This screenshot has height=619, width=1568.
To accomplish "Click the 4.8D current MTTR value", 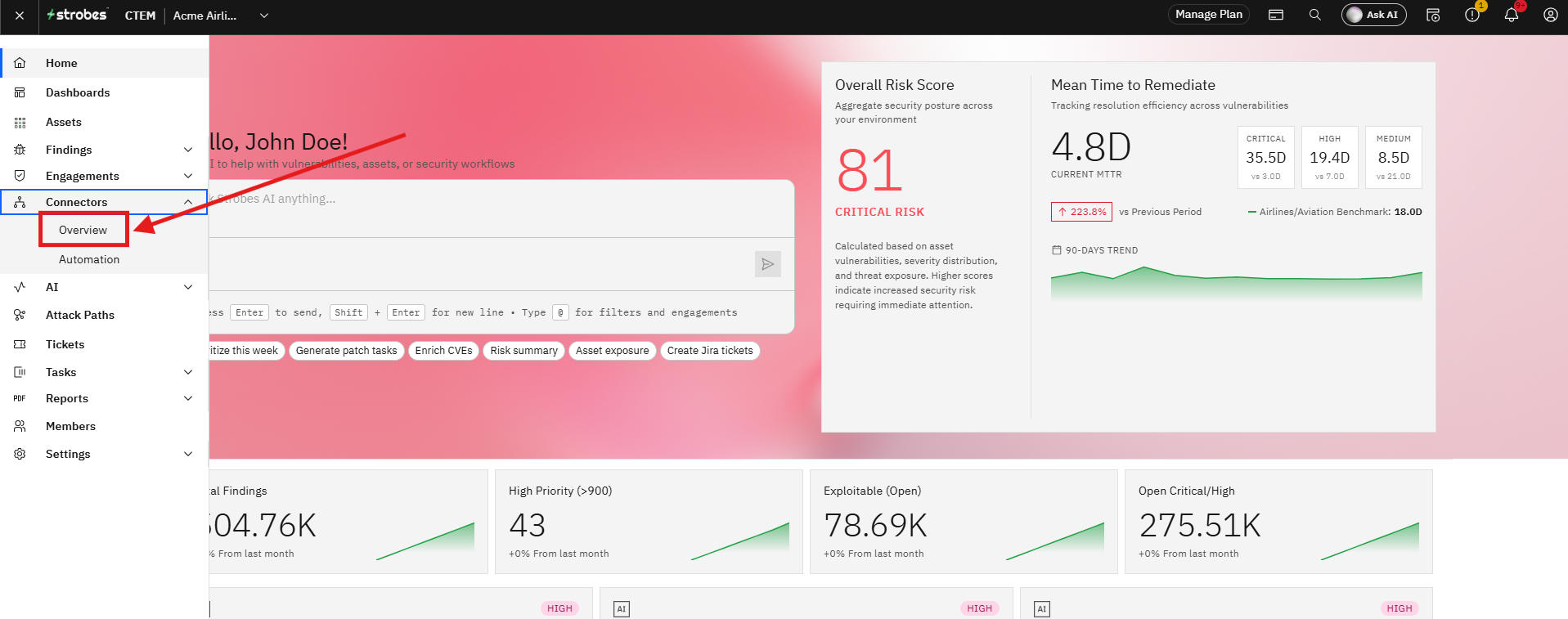I will tap(1091, 147).
